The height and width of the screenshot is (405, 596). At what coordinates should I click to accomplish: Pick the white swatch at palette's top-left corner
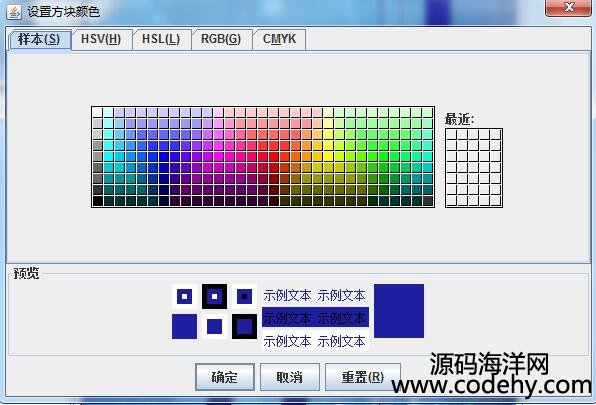98,112
